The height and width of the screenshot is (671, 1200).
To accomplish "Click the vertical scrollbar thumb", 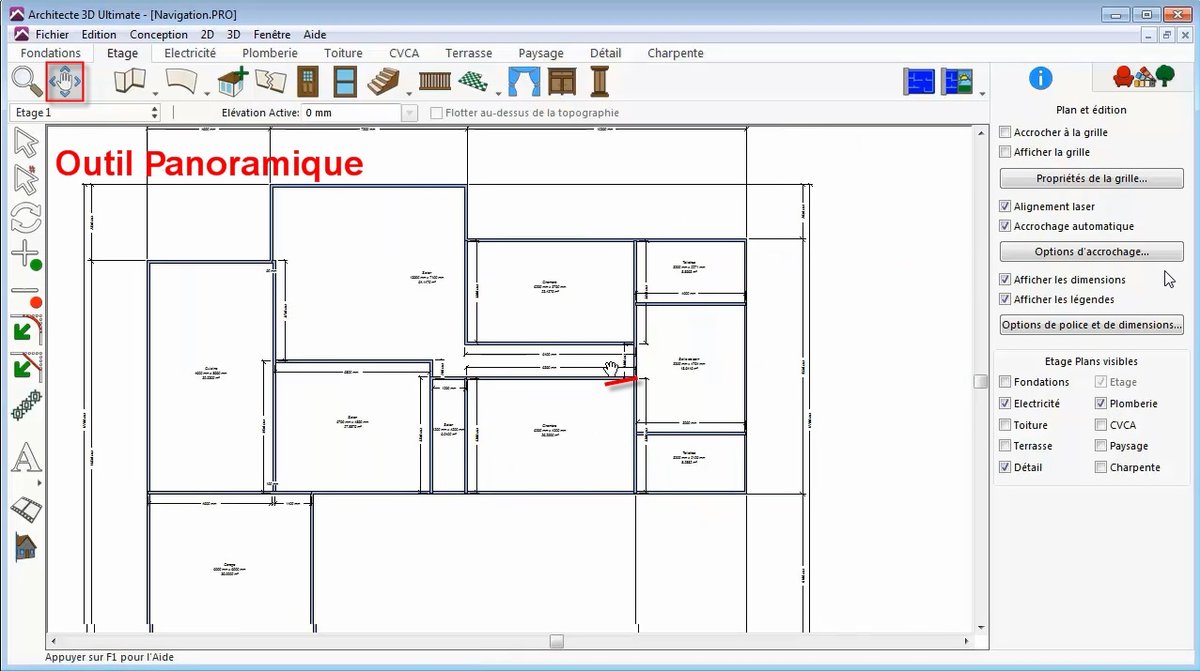I will 981,381.
